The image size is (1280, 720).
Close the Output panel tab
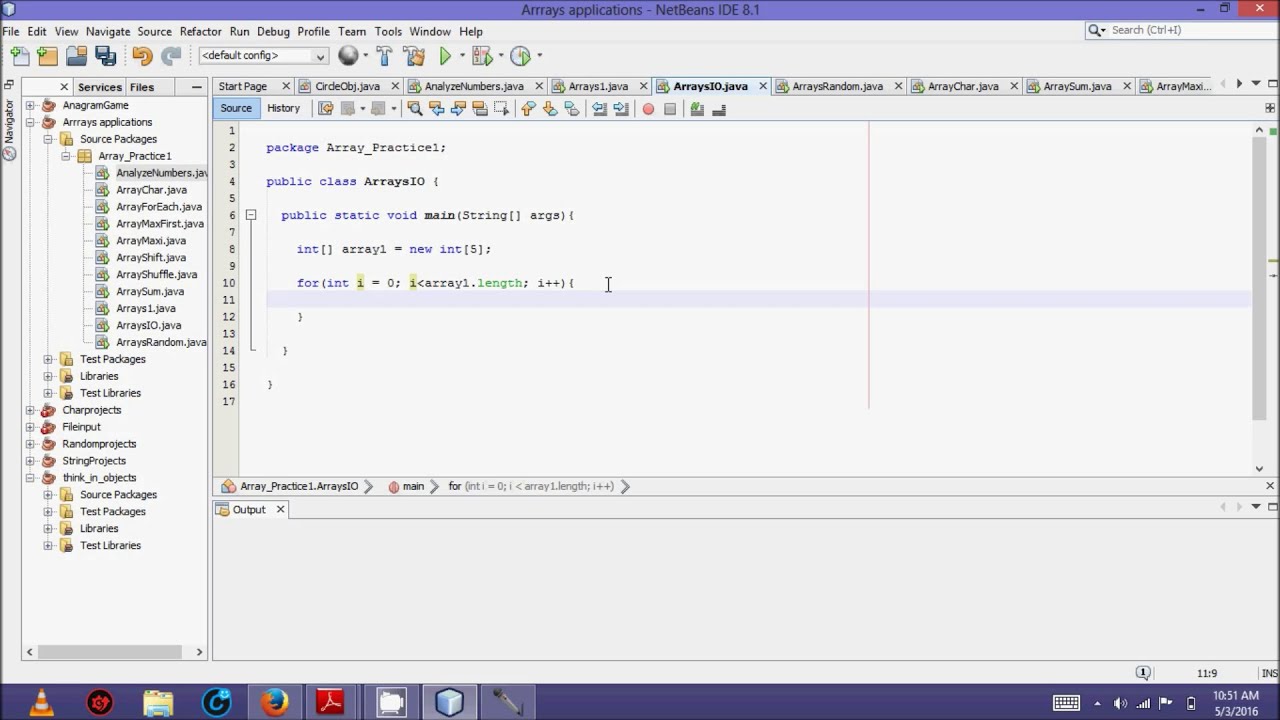(x=280, y=510)
